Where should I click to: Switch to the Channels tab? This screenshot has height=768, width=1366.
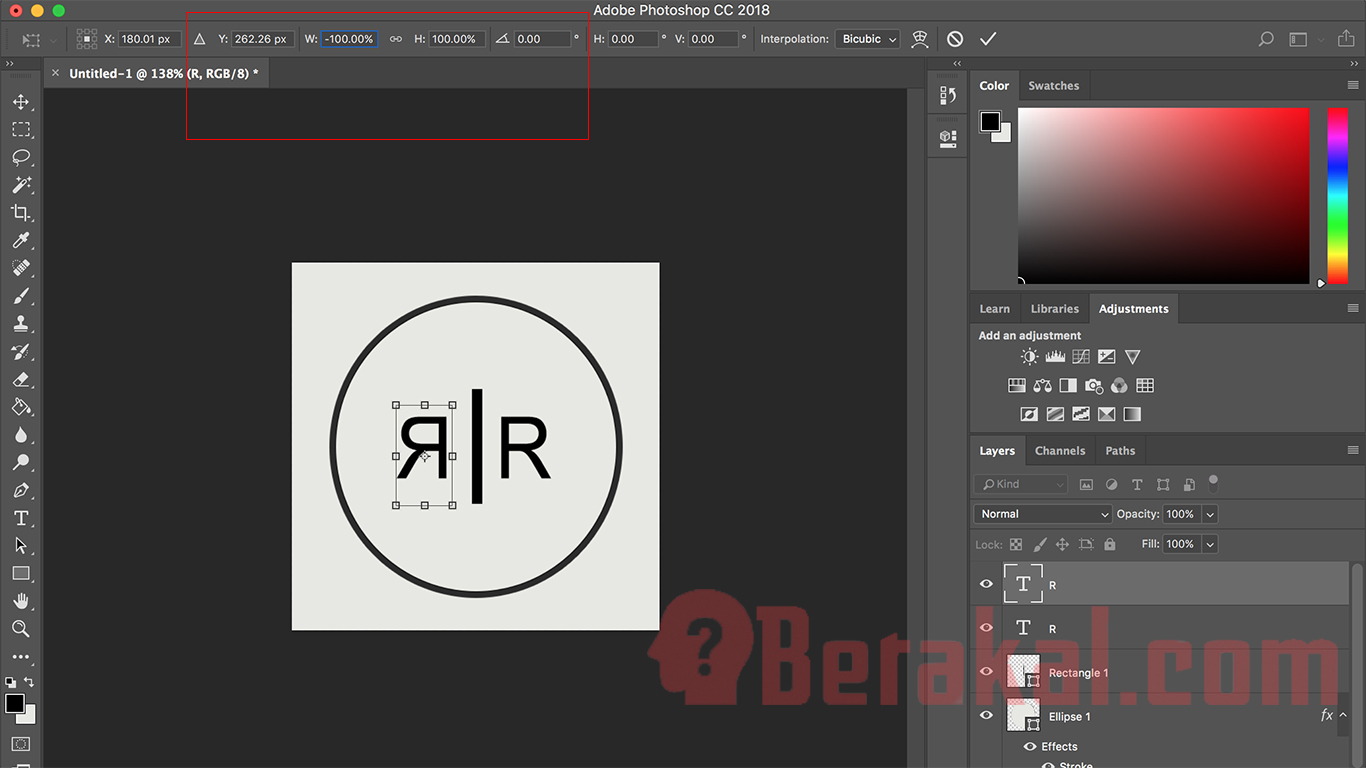coord(1060,450)
